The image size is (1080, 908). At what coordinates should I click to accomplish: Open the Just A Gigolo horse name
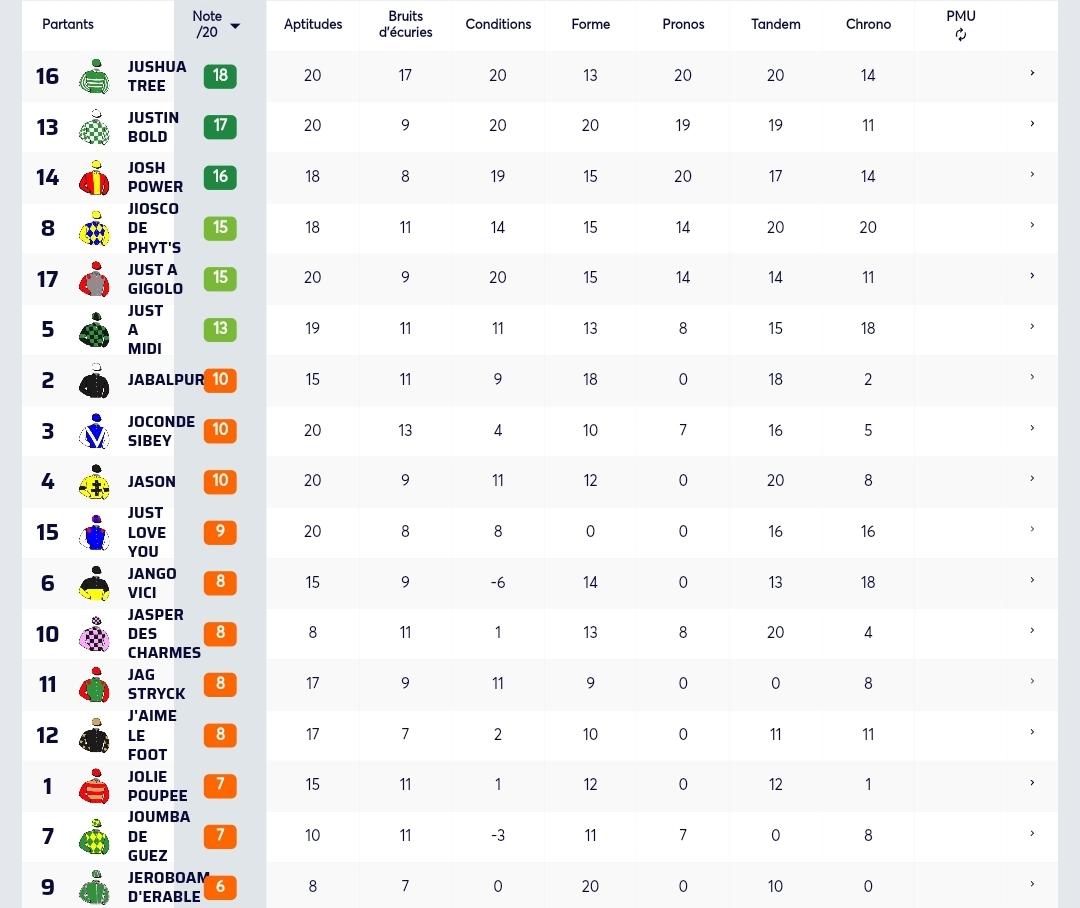click(155, 279)
